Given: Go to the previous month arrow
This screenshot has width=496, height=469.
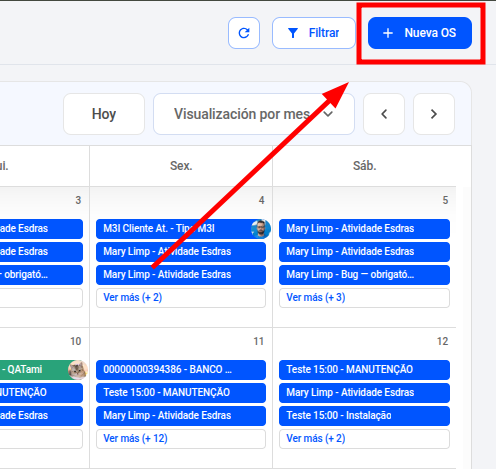Looking at the screenshot, I should click(x=384, y=114).
